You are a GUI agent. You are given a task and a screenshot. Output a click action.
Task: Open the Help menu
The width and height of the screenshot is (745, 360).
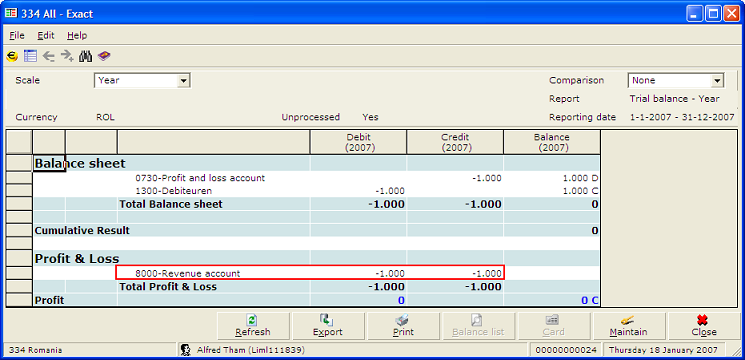77,36
